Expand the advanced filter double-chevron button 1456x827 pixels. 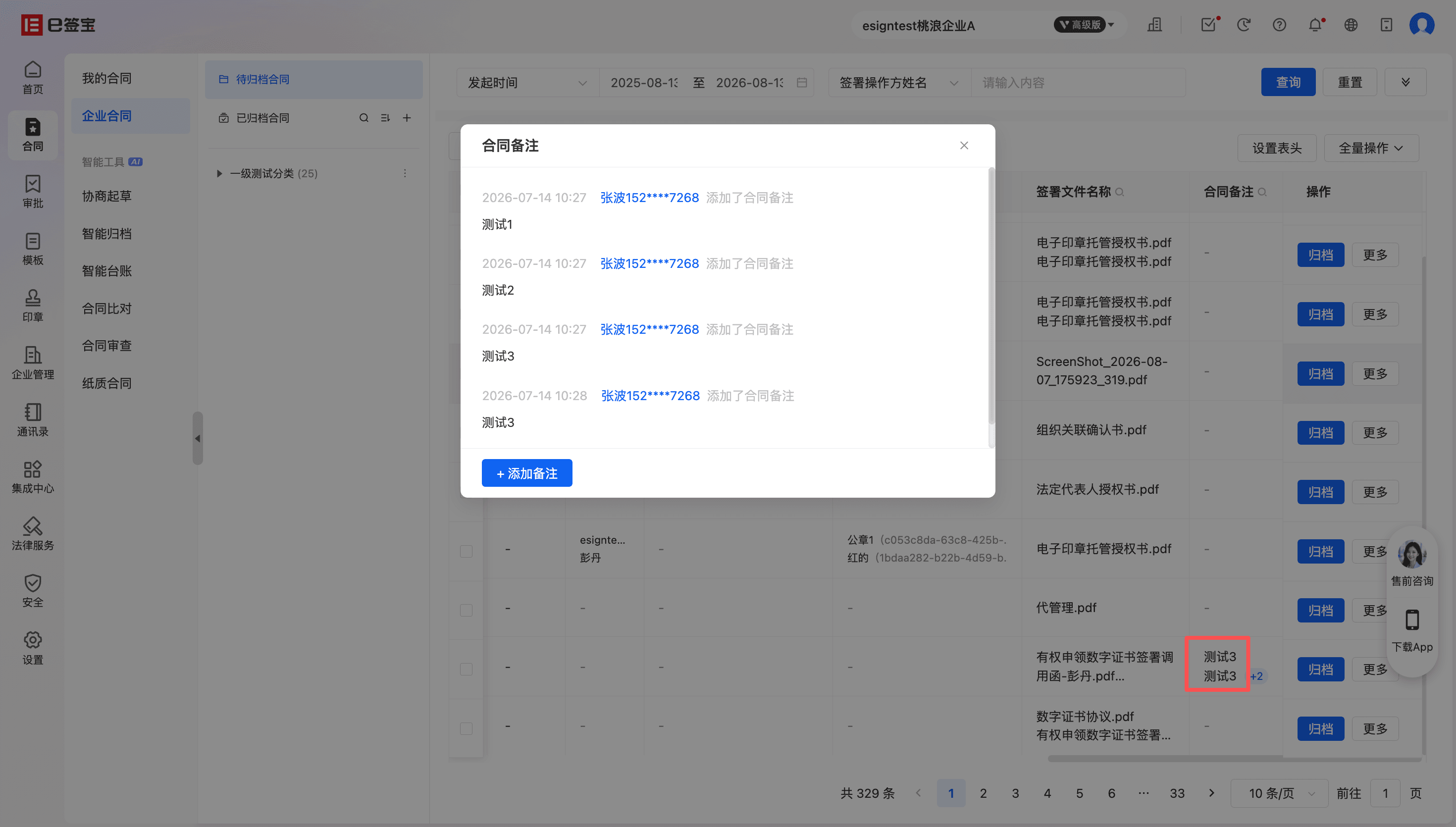1405,82
